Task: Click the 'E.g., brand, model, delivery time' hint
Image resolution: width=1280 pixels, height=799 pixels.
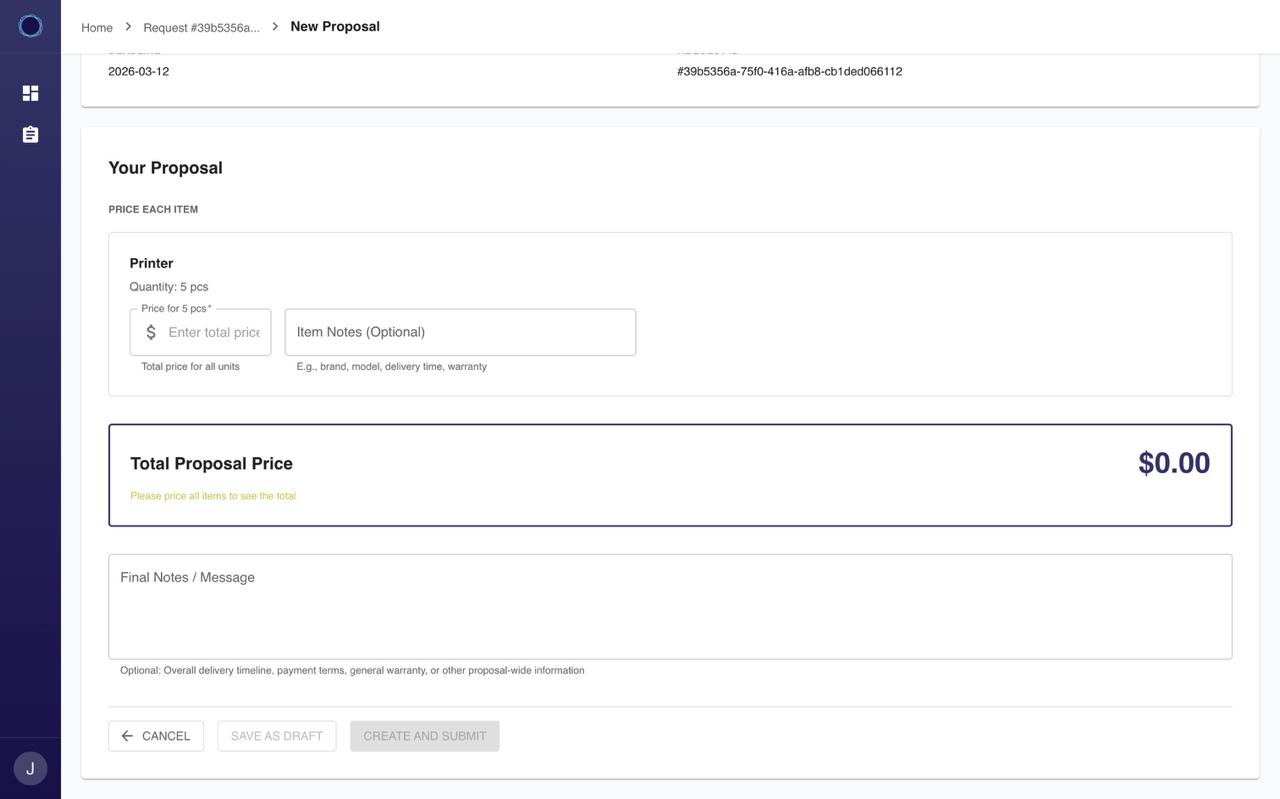Action: 391,367
